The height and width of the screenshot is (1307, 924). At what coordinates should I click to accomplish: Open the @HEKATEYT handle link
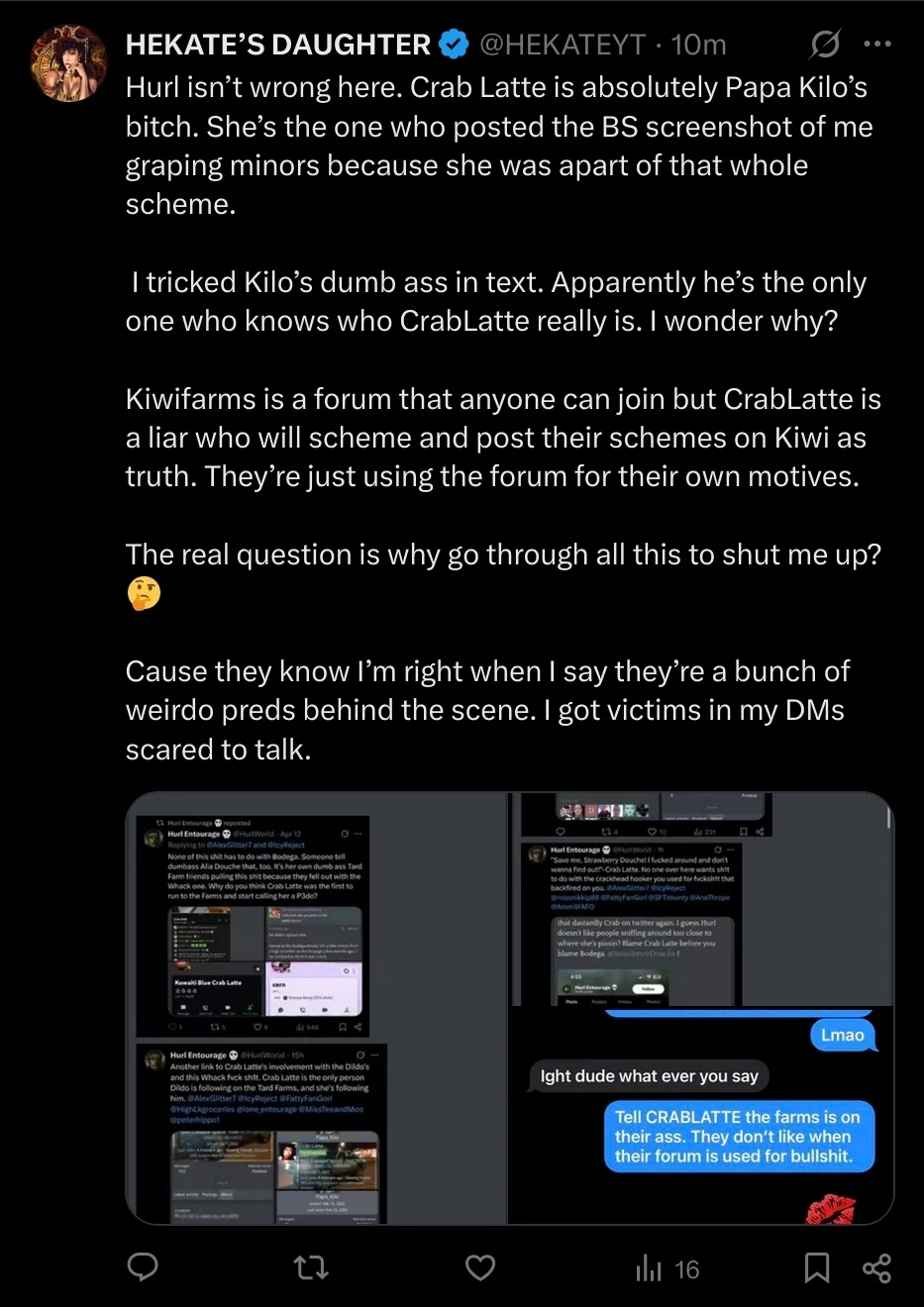point(563,45)
